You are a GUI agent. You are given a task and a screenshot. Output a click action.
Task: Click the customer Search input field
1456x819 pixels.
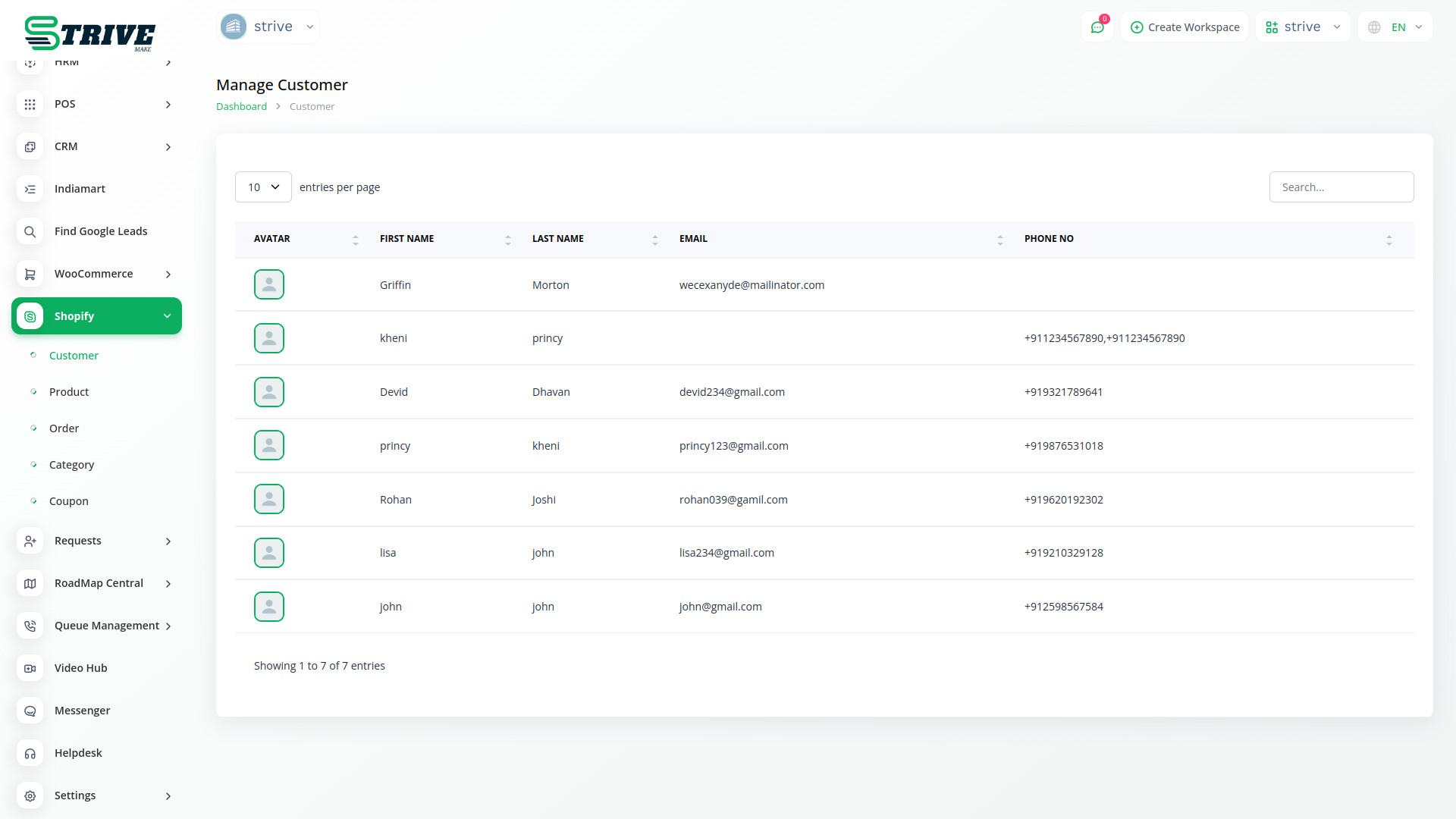pyautogui.click(x=1341, y=187)
